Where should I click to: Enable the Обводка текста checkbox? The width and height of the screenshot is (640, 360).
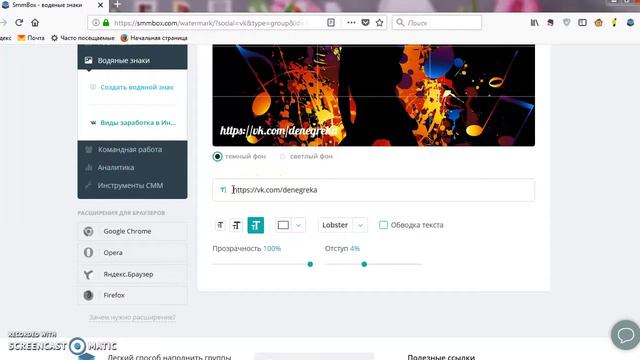click(383, 225)
